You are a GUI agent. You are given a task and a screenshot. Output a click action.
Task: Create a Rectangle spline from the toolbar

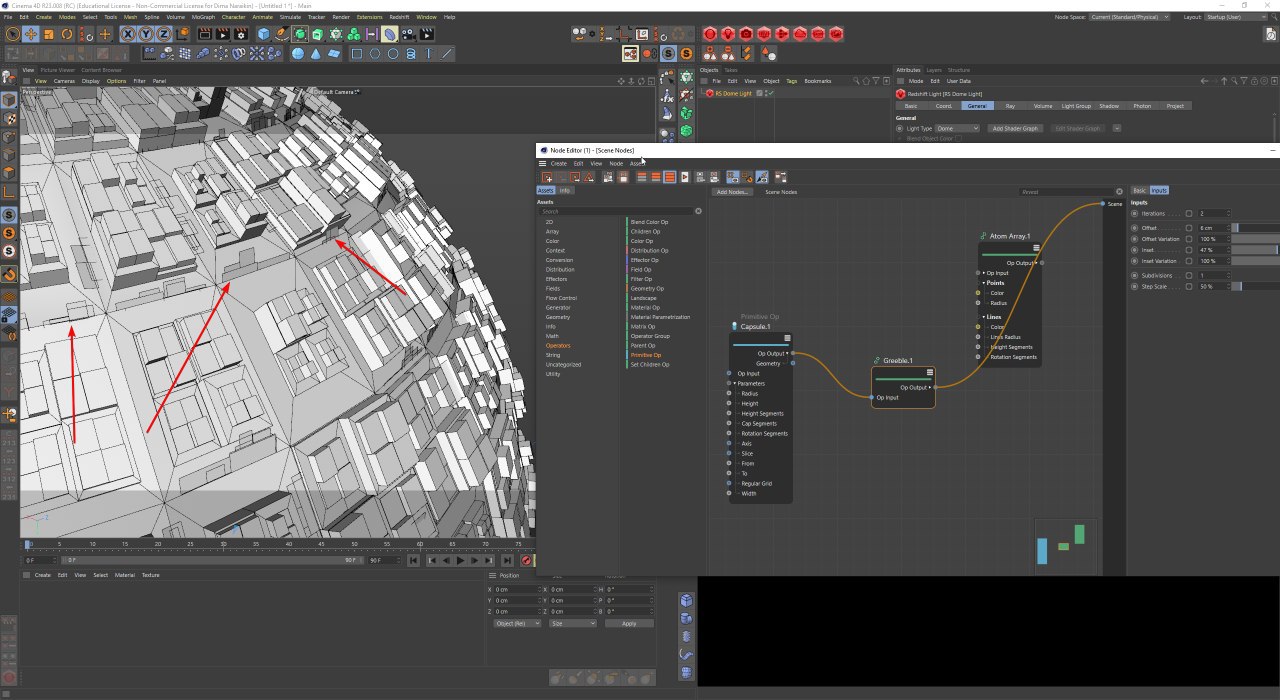coord(357,54)
